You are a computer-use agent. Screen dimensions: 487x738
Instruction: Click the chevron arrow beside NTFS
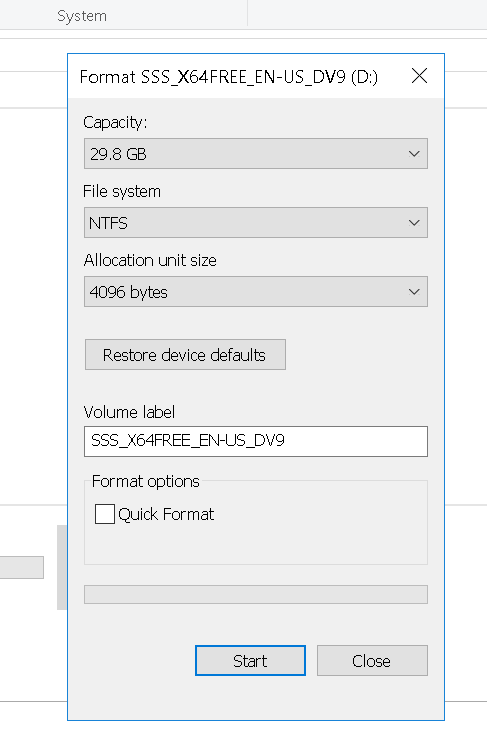(x=414, y=223)
